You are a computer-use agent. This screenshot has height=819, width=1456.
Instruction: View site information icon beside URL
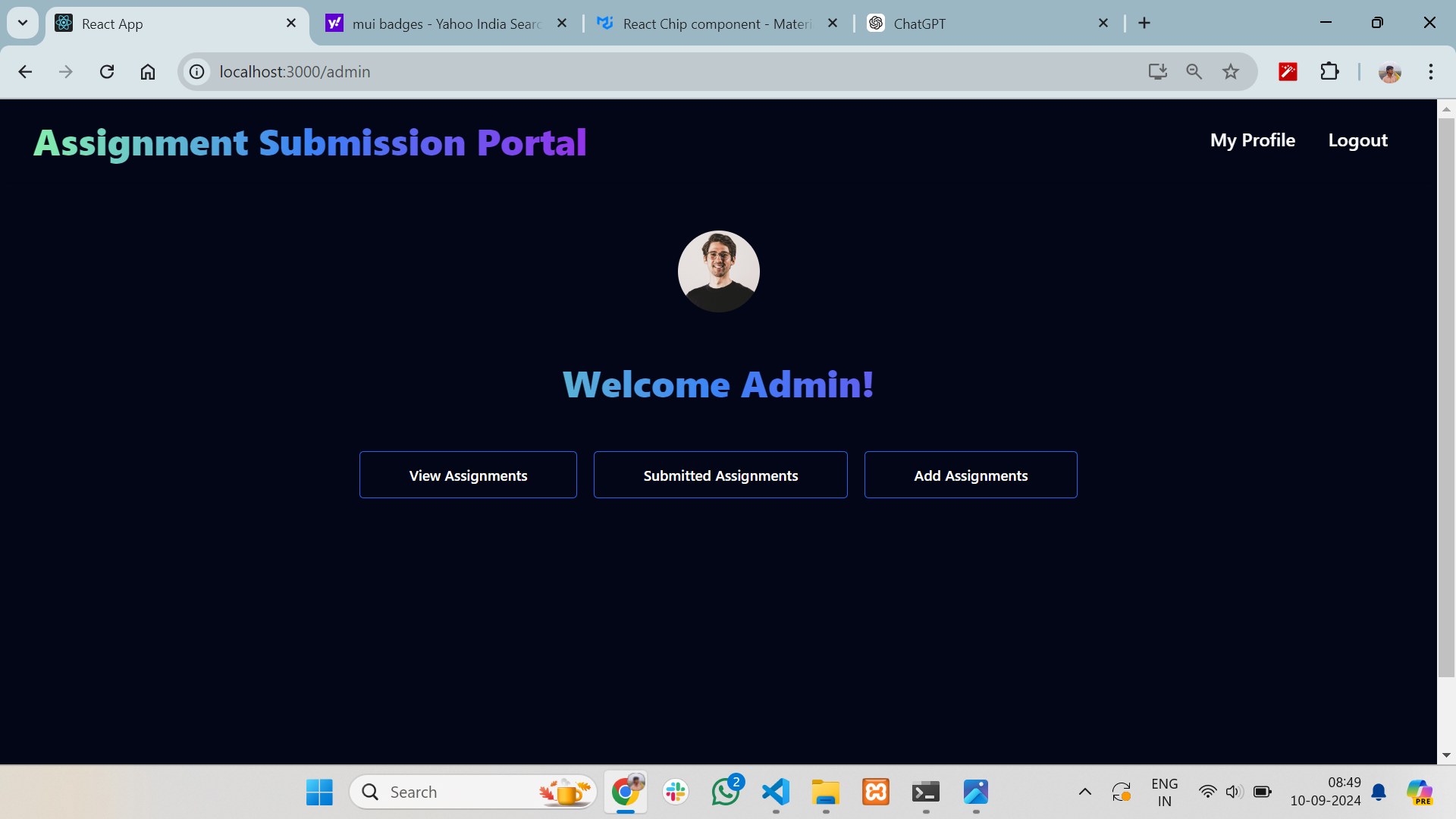[197, 71]
